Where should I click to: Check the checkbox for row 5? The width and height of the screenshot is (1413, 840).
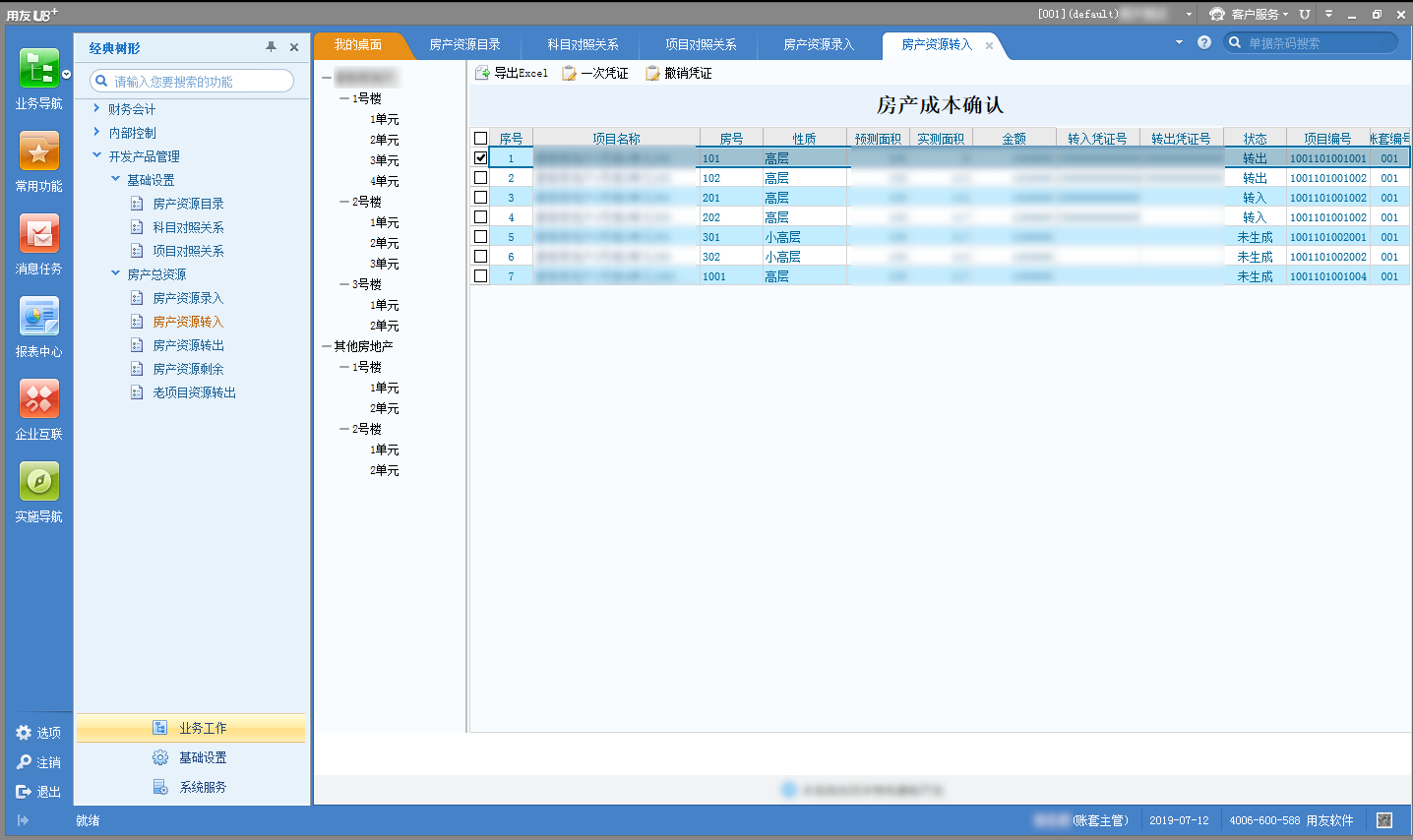click(481, 236)
